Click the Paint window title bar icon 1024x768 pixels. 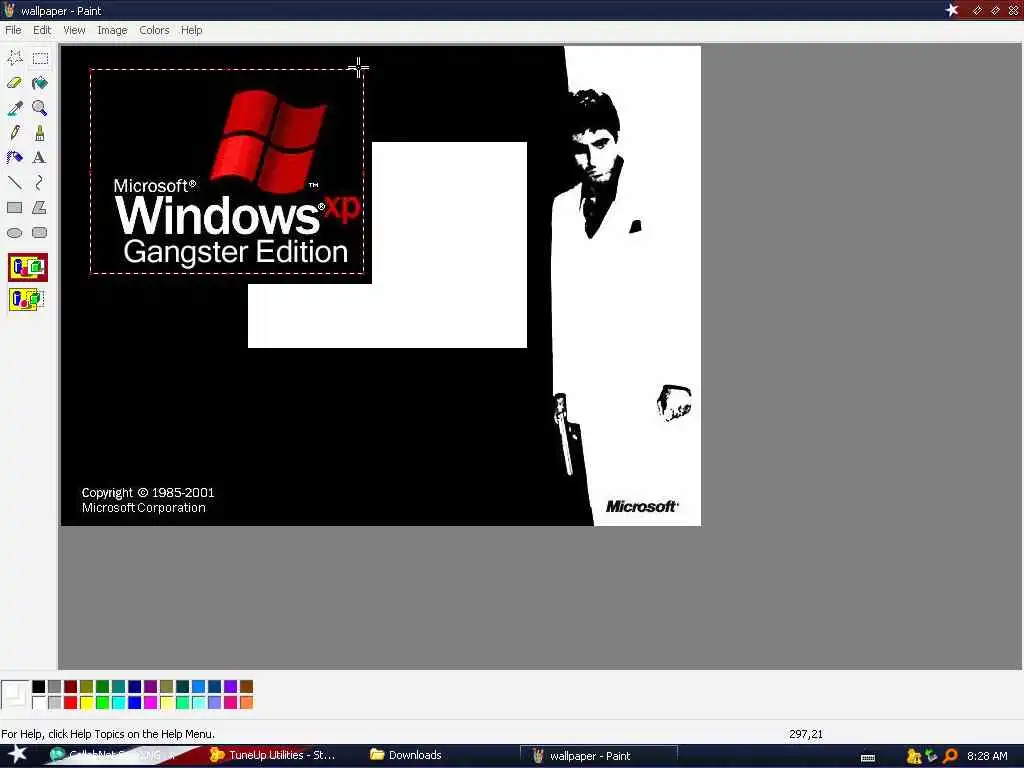(9, 10)
